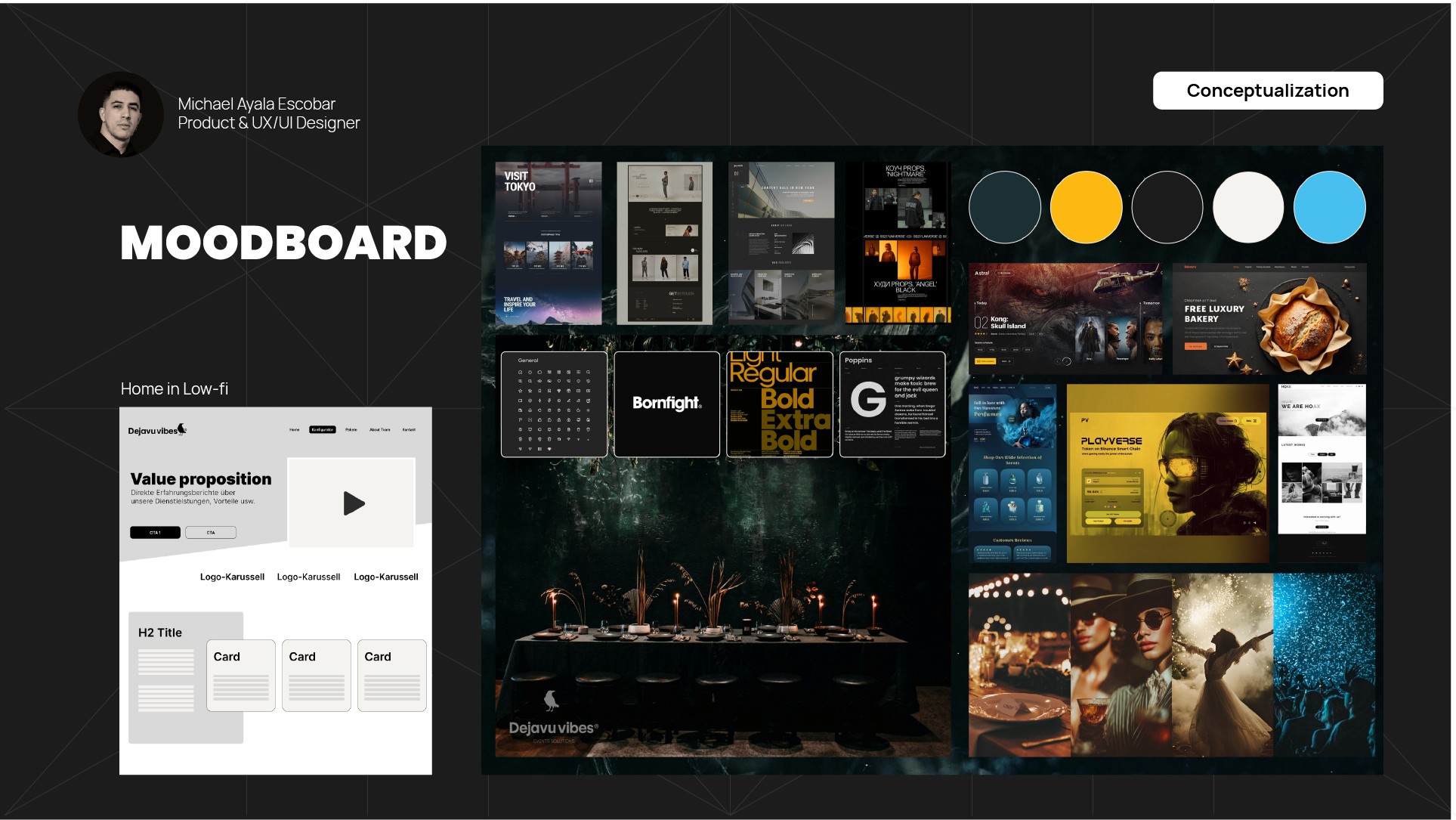1456x820 pixels.
Task: Open the Free Luxury Bakery thumbnail
Action: 1269,318
